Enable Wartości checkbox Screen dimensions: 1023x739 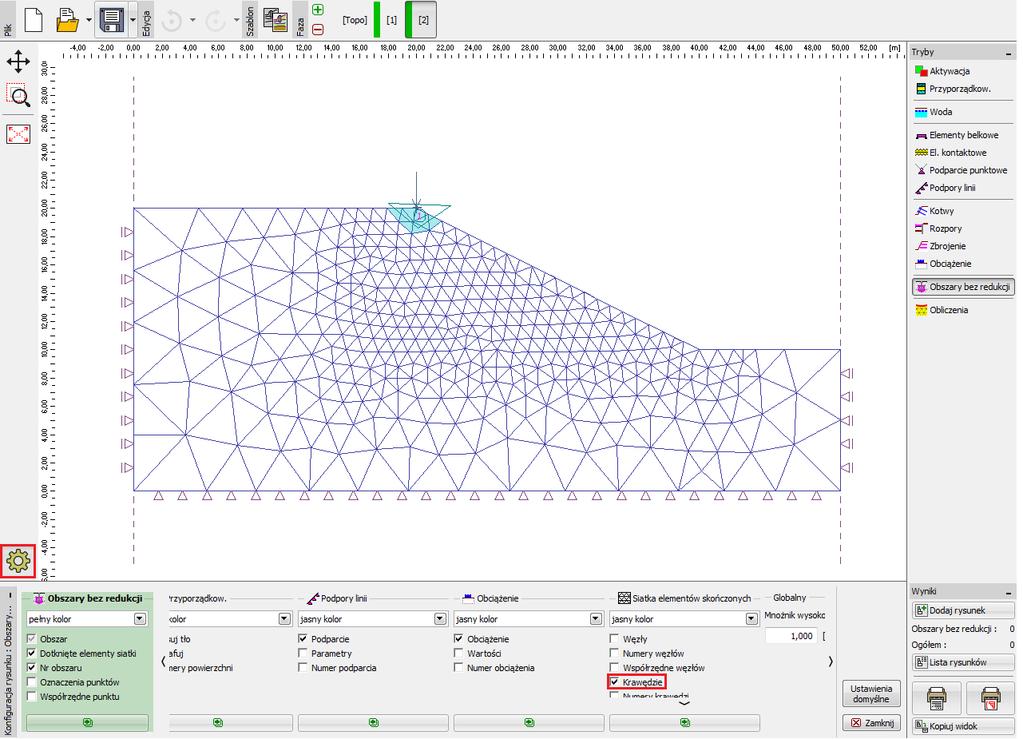coord(458,654)
